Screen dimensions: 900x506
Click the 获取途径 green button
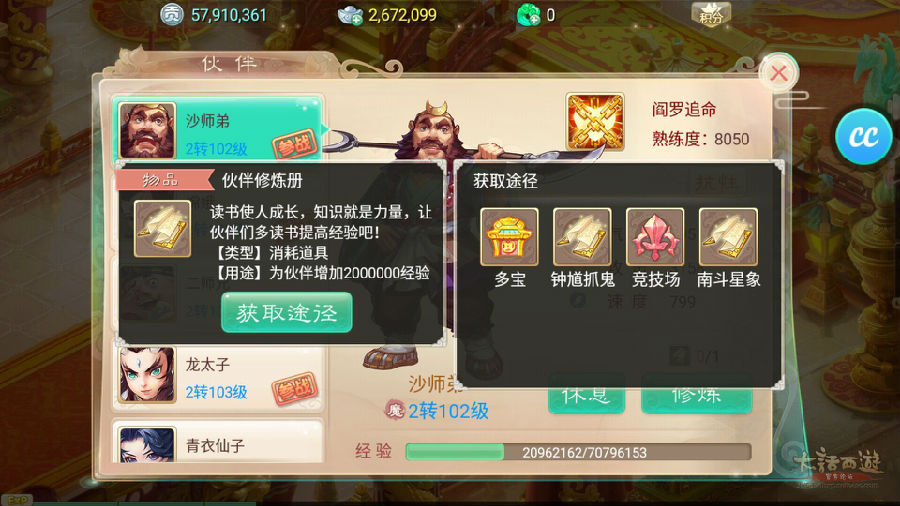[x=286, y=313]
